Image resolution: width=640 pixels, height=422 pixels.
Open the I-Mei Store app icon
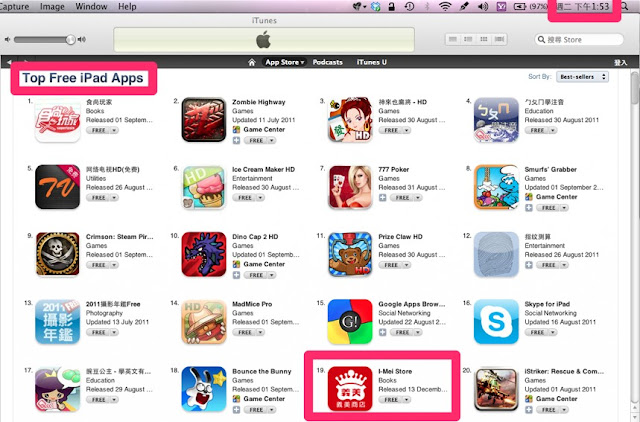pyautogui.click(x=350, y=389)
